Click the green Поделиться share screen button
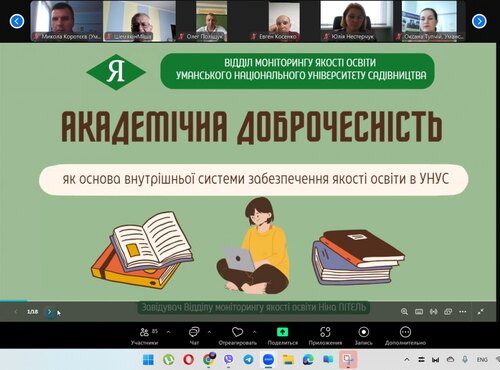 (282, 336)
